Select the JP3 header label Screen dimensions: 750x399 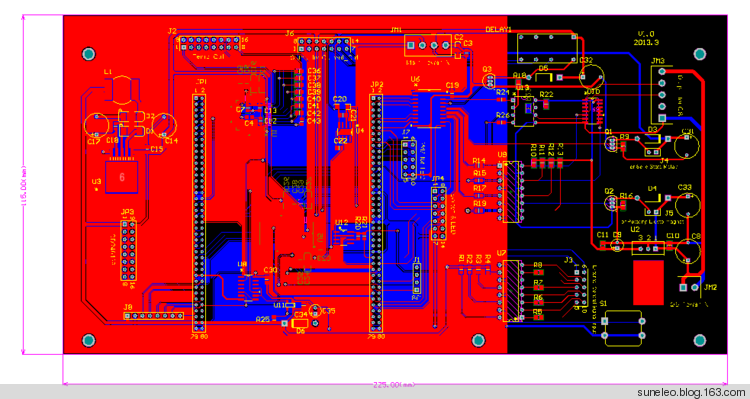pyautogui.click(x=128, y=212)
